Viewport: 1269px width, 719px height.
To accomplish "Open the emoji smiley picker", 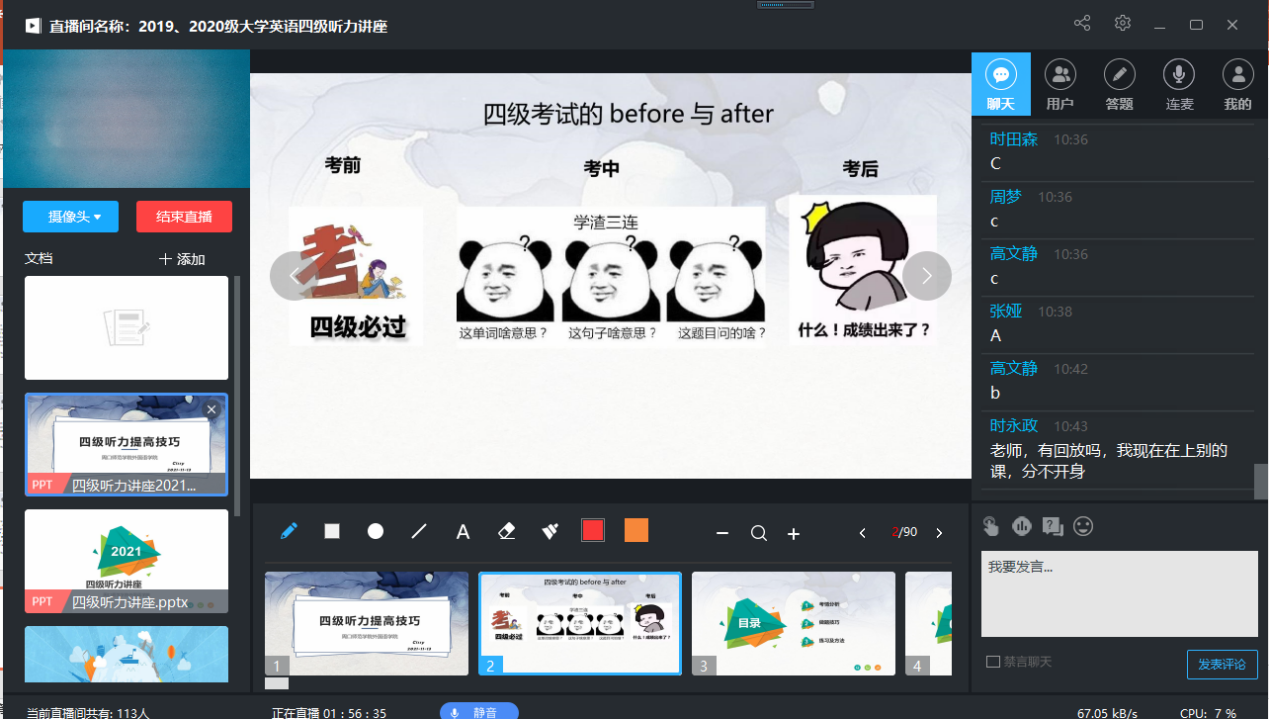I will click(1083, 526).
